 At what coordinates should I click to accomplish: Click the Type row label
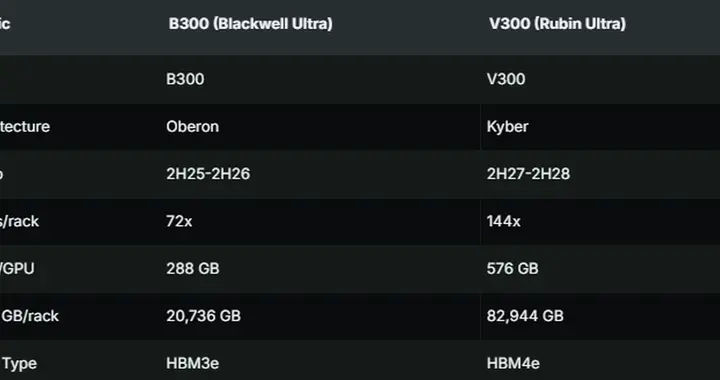point(19,364)
